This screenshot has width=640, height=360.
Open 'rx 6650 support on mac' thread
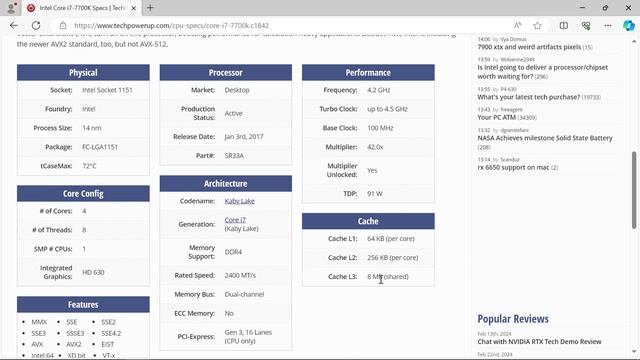513,167
